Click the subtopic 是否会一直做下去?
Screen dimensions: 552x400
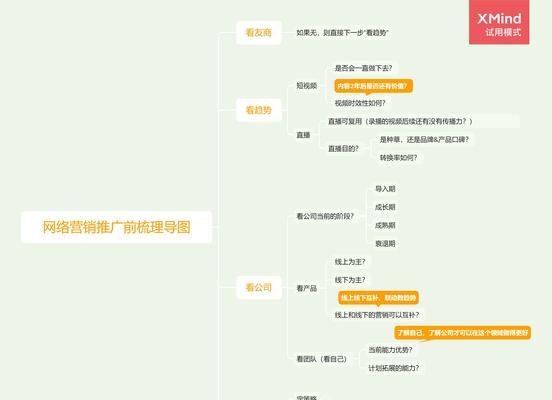pyautogui.click(x=363, y=68)
